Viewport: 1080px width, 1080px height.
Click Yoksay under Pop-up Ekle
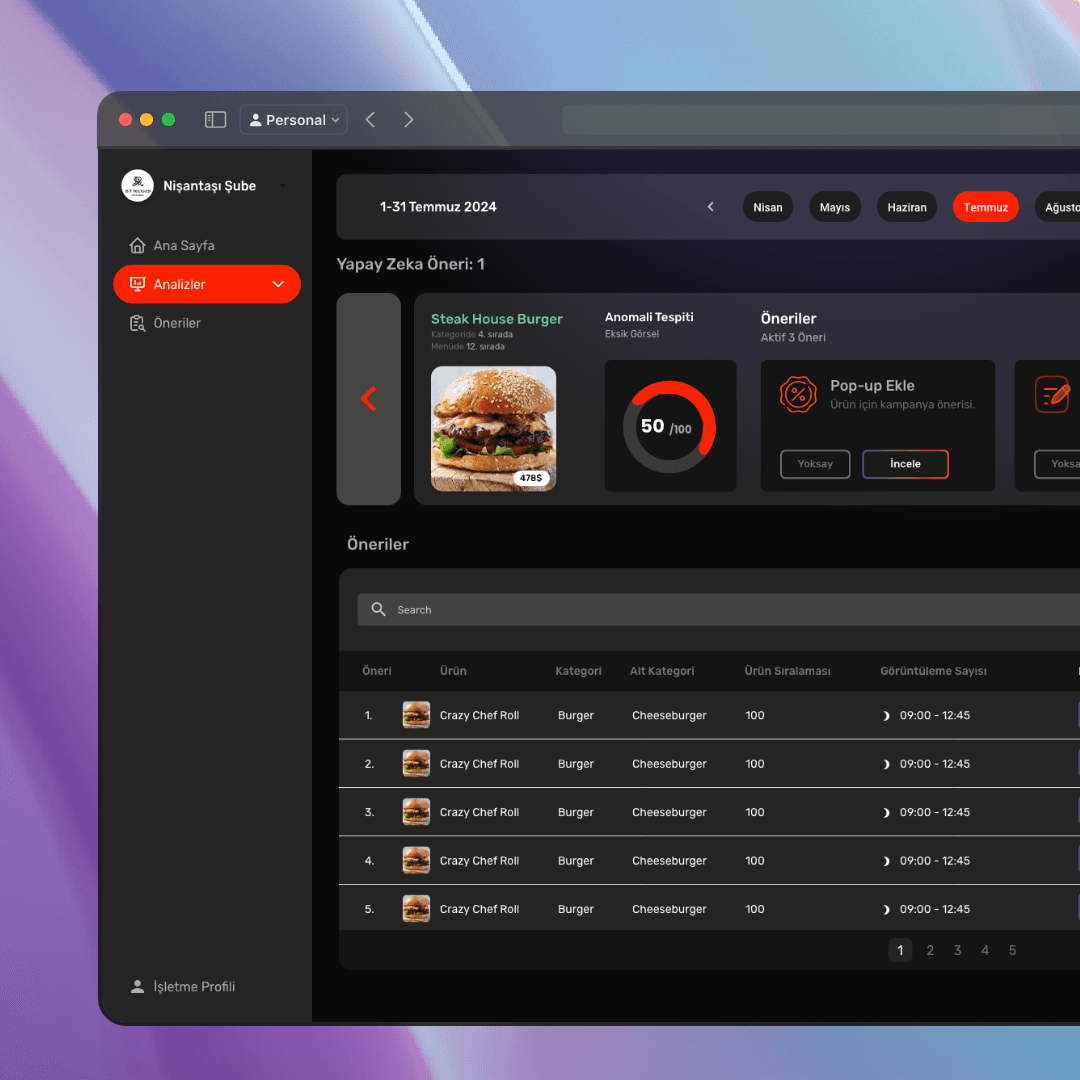(x=815, y=464)
